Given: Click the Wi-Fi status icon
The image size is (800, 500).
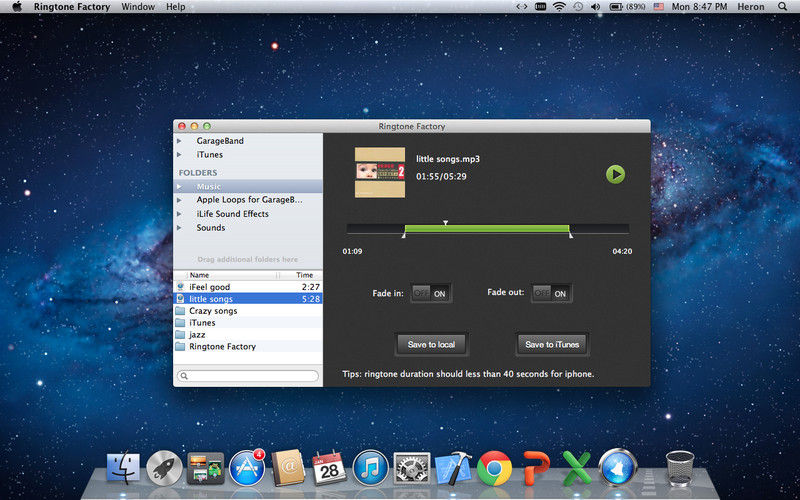Looking at the screenshot, I should 560,7.
